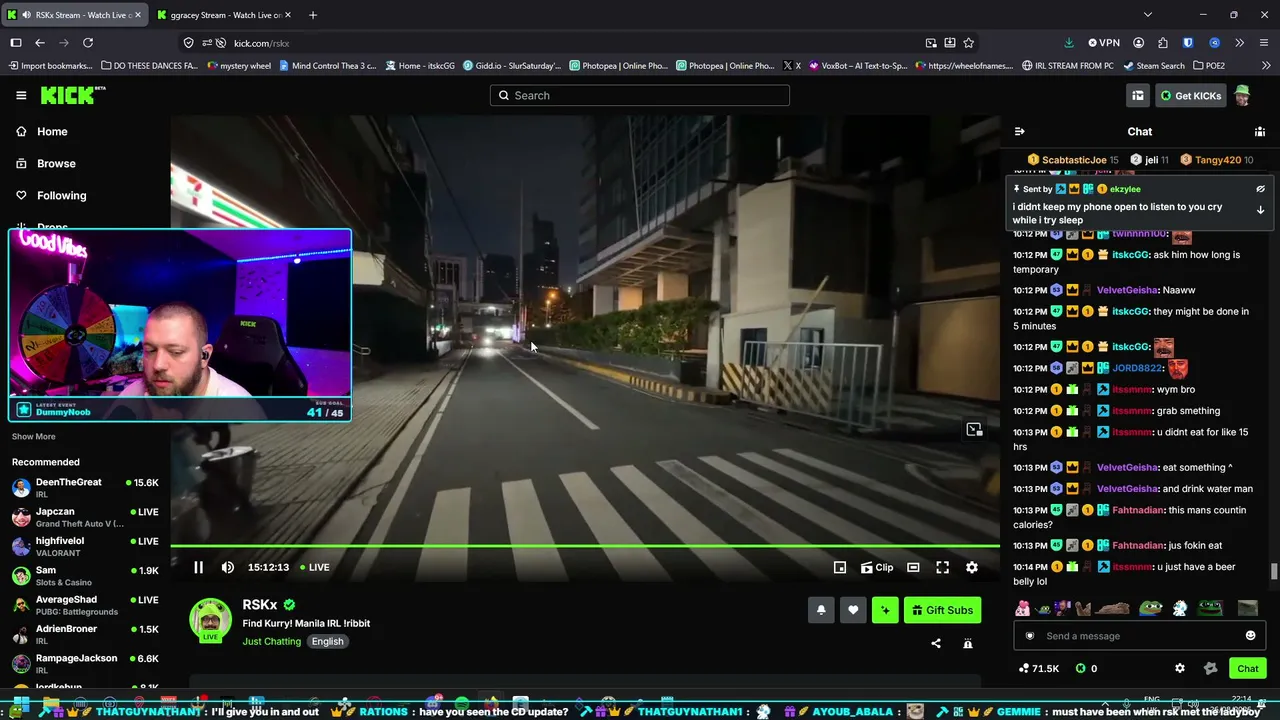This screenshot has width=1280, height=720.
Task: Toggle the sidebar hamburger menu
Action: click(x=21, y=95)
